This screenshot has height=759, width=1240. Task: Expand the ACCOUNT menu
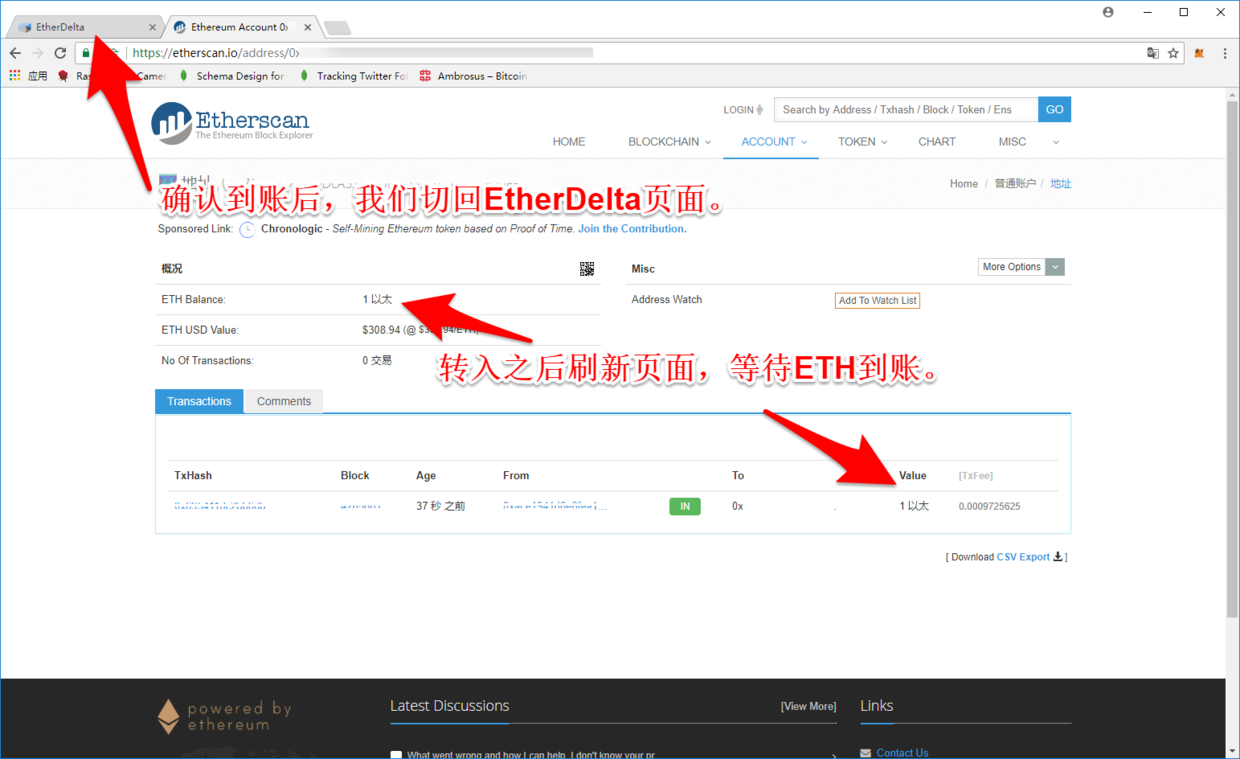774,142
